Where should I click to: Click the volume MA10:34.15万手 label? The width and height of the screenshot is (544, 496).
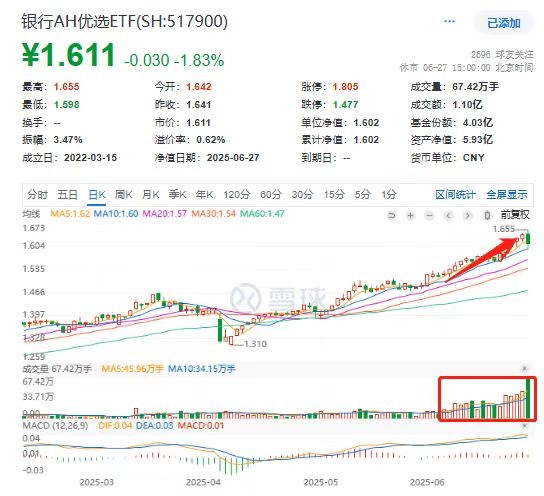pos(202,369)
